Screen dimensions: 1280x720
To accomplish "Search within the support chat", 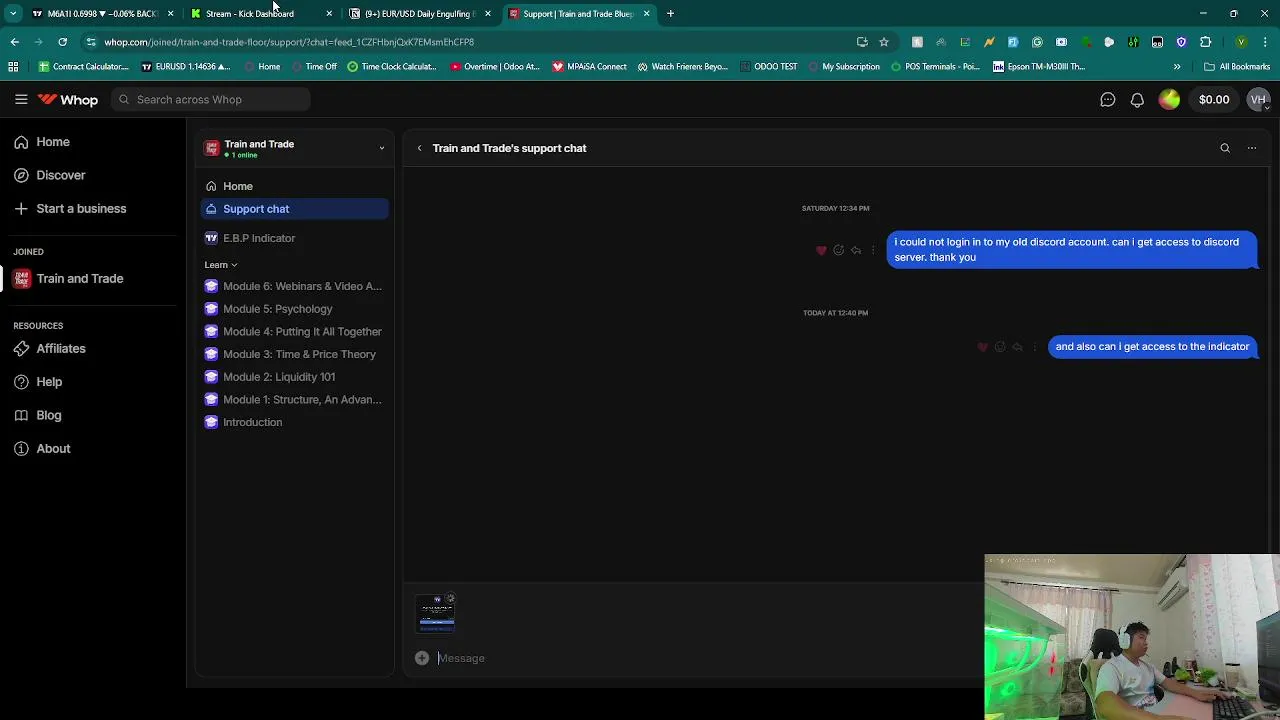I will coord(1225,148).
